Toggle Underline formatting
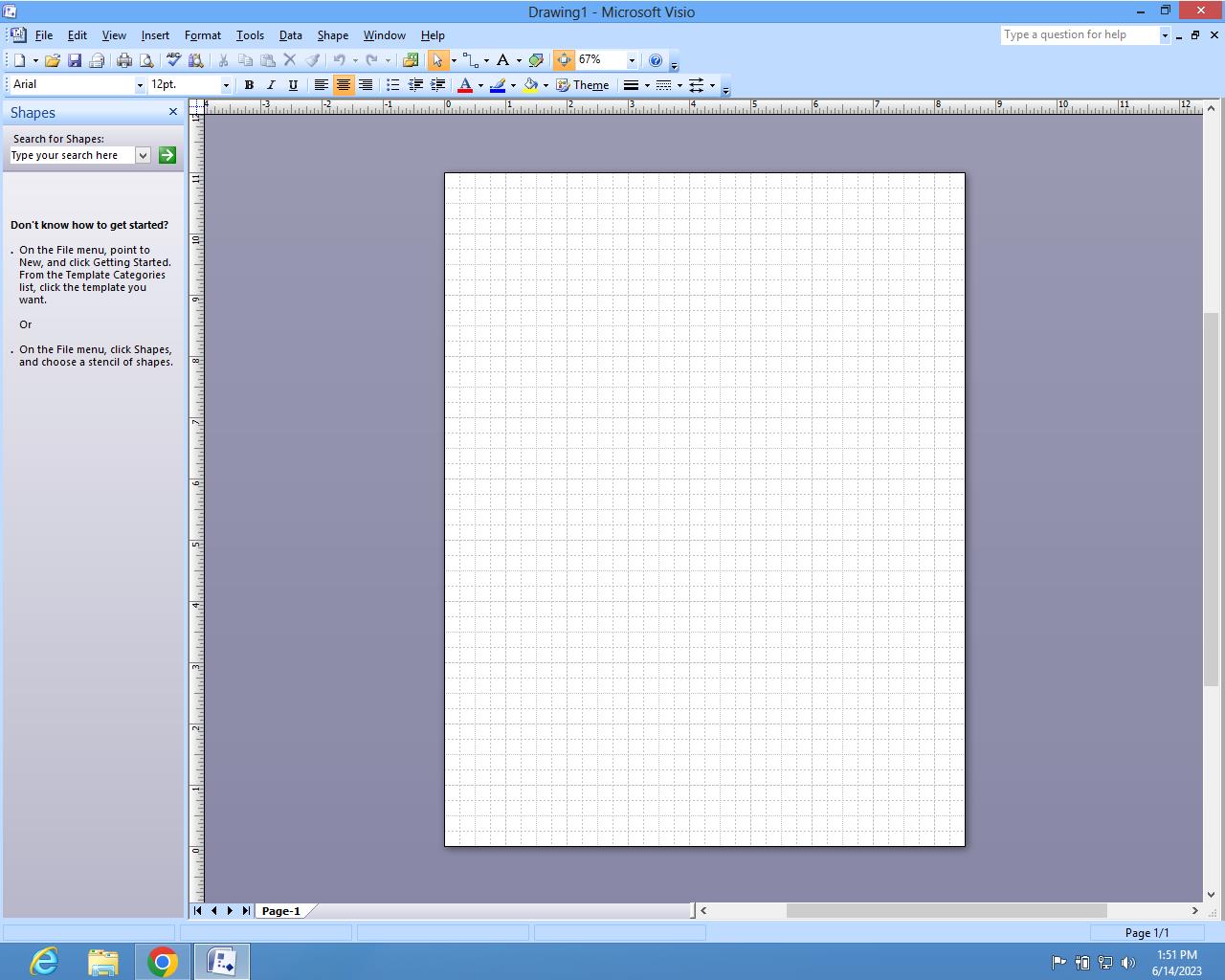 pos(293,85)
